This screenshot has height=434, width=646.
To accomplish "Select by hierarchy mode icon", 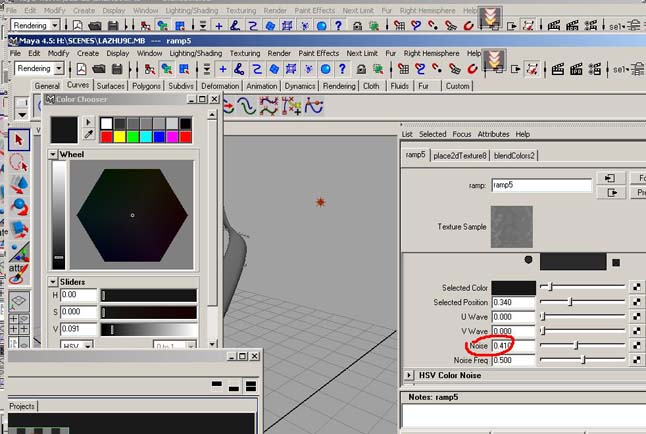I will pos(150,69).
